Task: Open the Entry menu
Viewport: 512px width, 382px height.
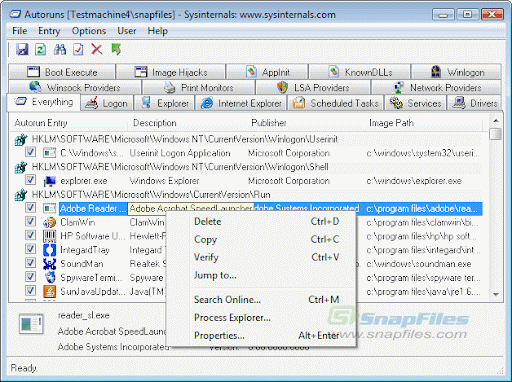Action: (49, 31)
